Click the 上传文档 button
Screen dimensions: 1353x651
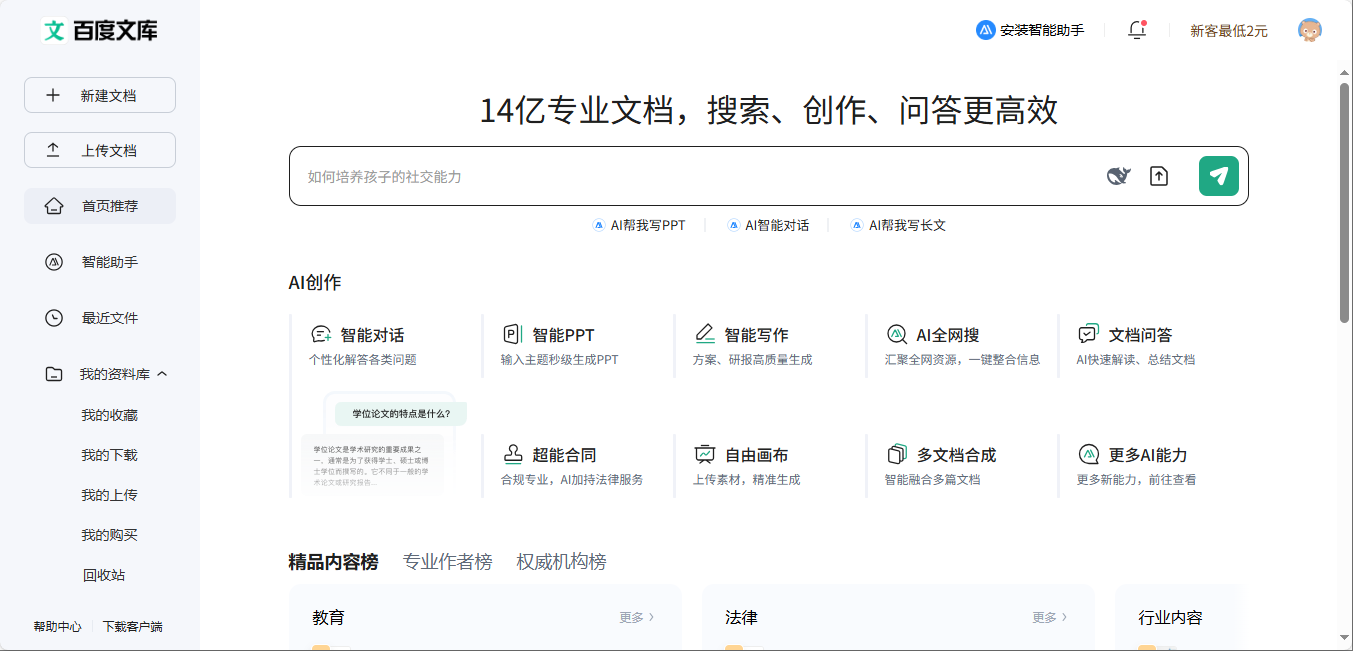tap(100, 150)
